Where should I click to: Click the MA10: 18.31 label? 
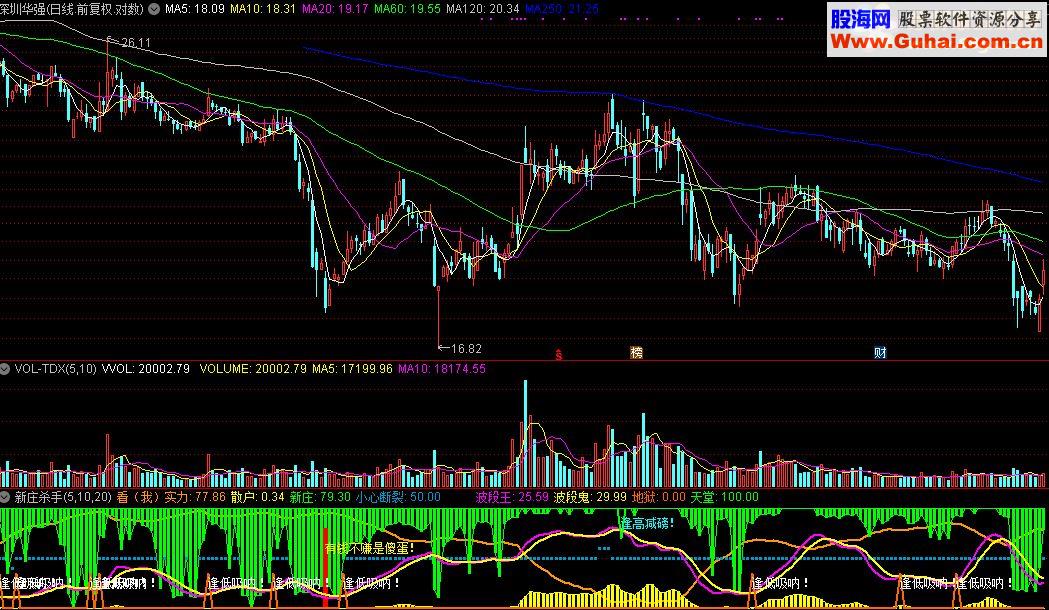click(x=263, y=9)
